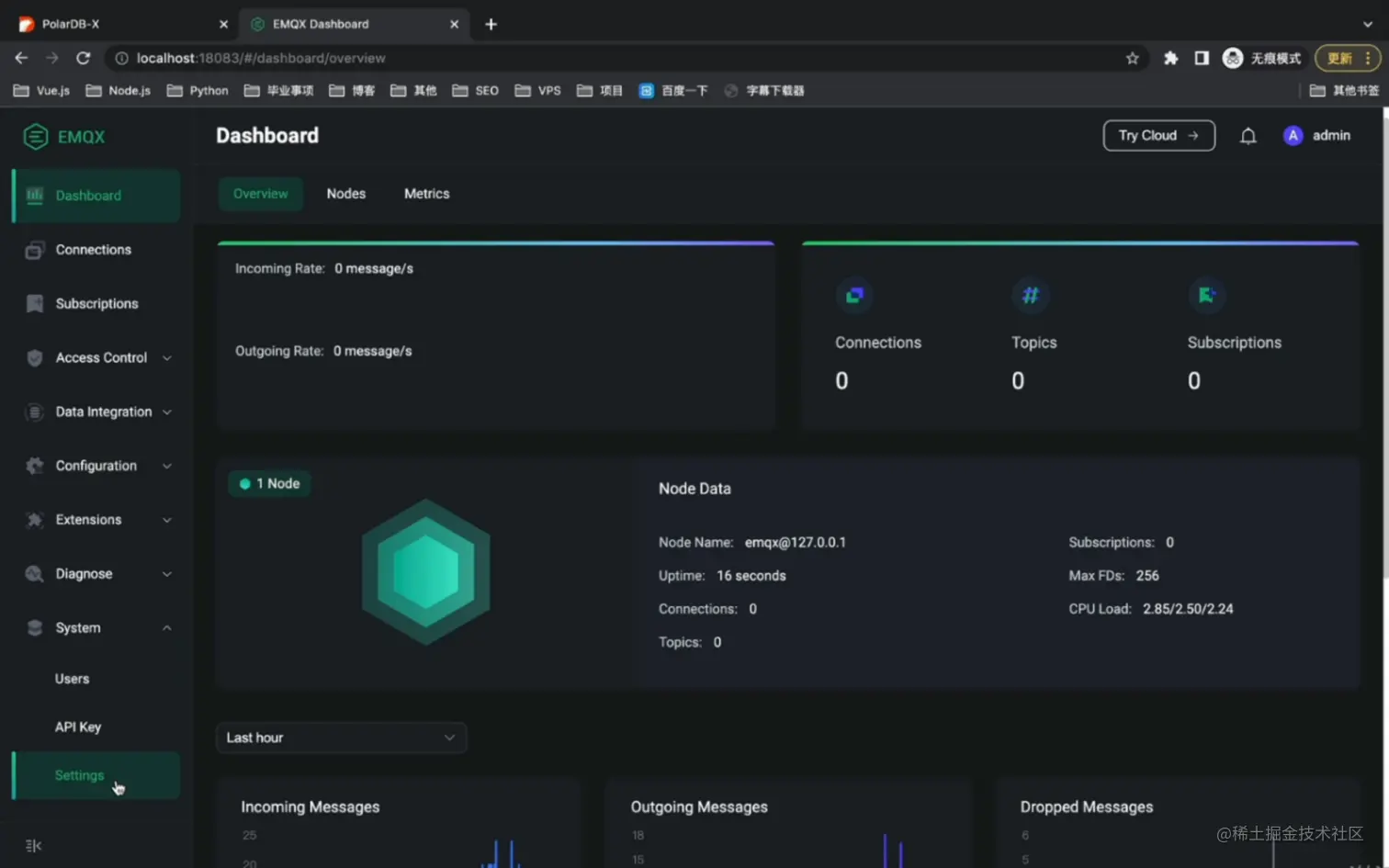Close the EMQX Dashboard browser tab

454,24
